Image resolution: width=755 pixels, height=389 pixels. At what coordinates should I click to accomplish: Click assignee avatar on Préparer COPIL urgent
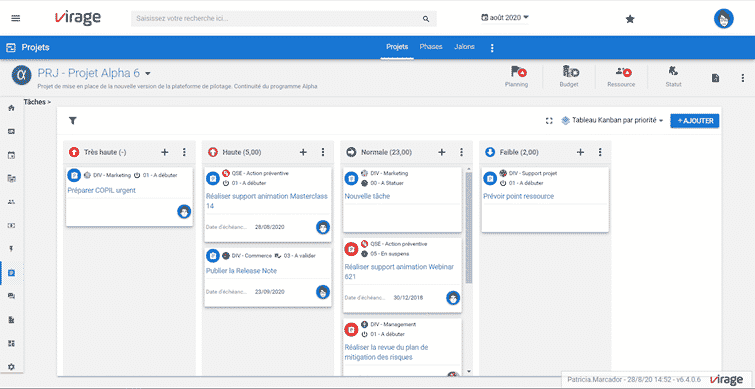184,211
